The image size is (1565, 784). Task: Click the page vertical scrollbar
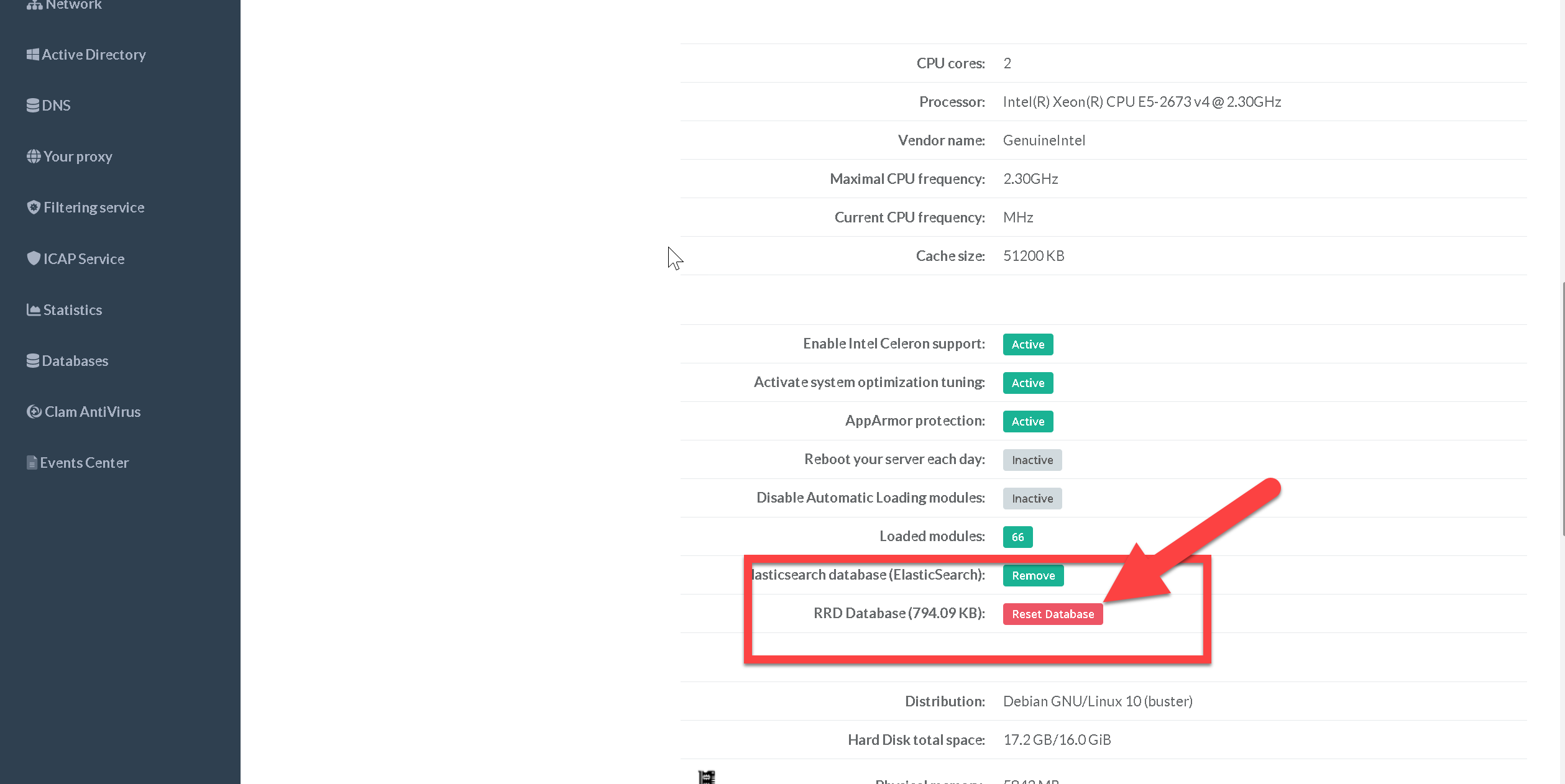pyautogui.click(x=1562, y=410)
